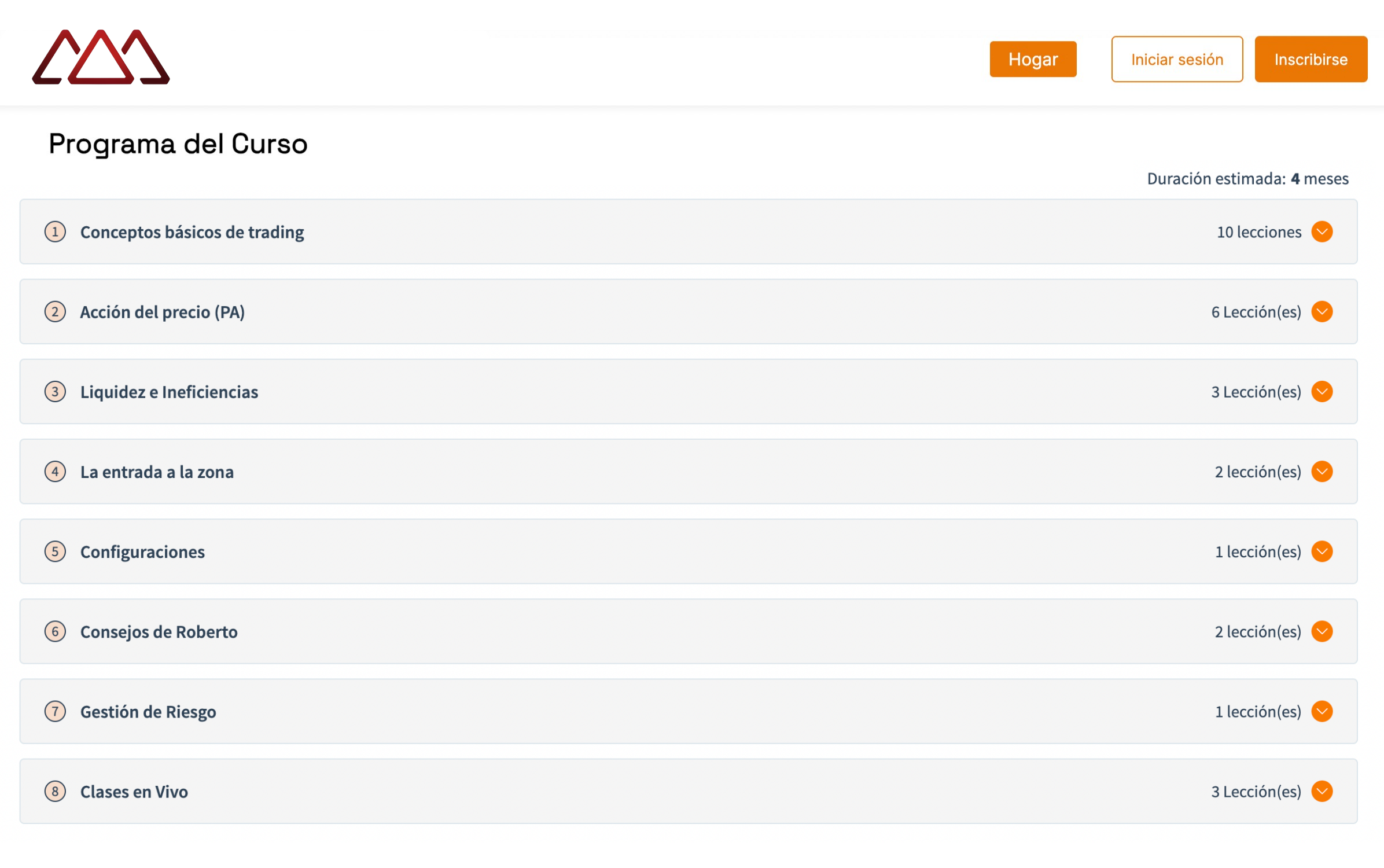
Task: Select the number 2 circle icon
Action: tap(55, 311)
